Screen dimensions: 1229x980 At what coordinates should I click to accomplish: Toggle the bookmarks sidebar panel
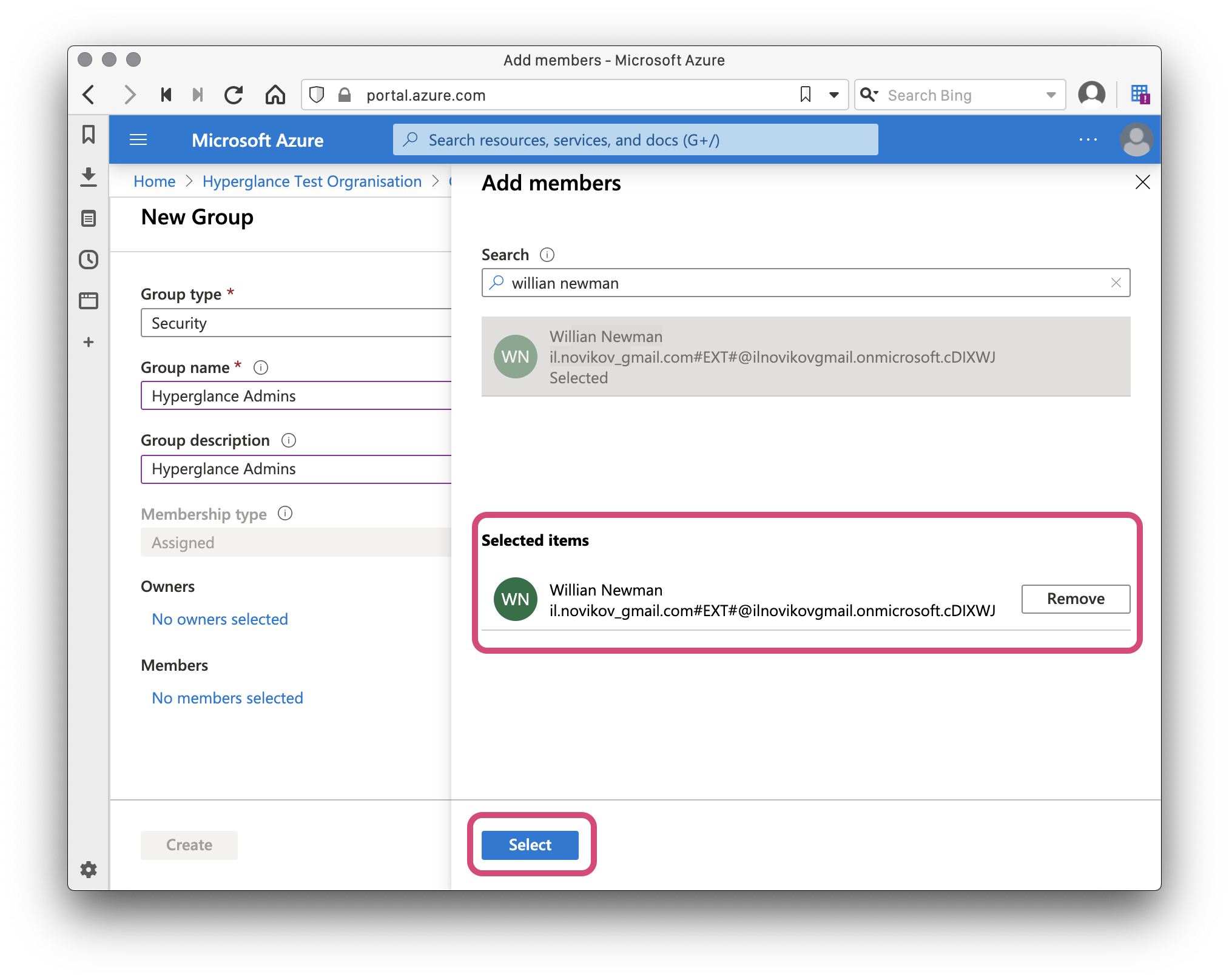pyautogui.click(x=89, y=136)
